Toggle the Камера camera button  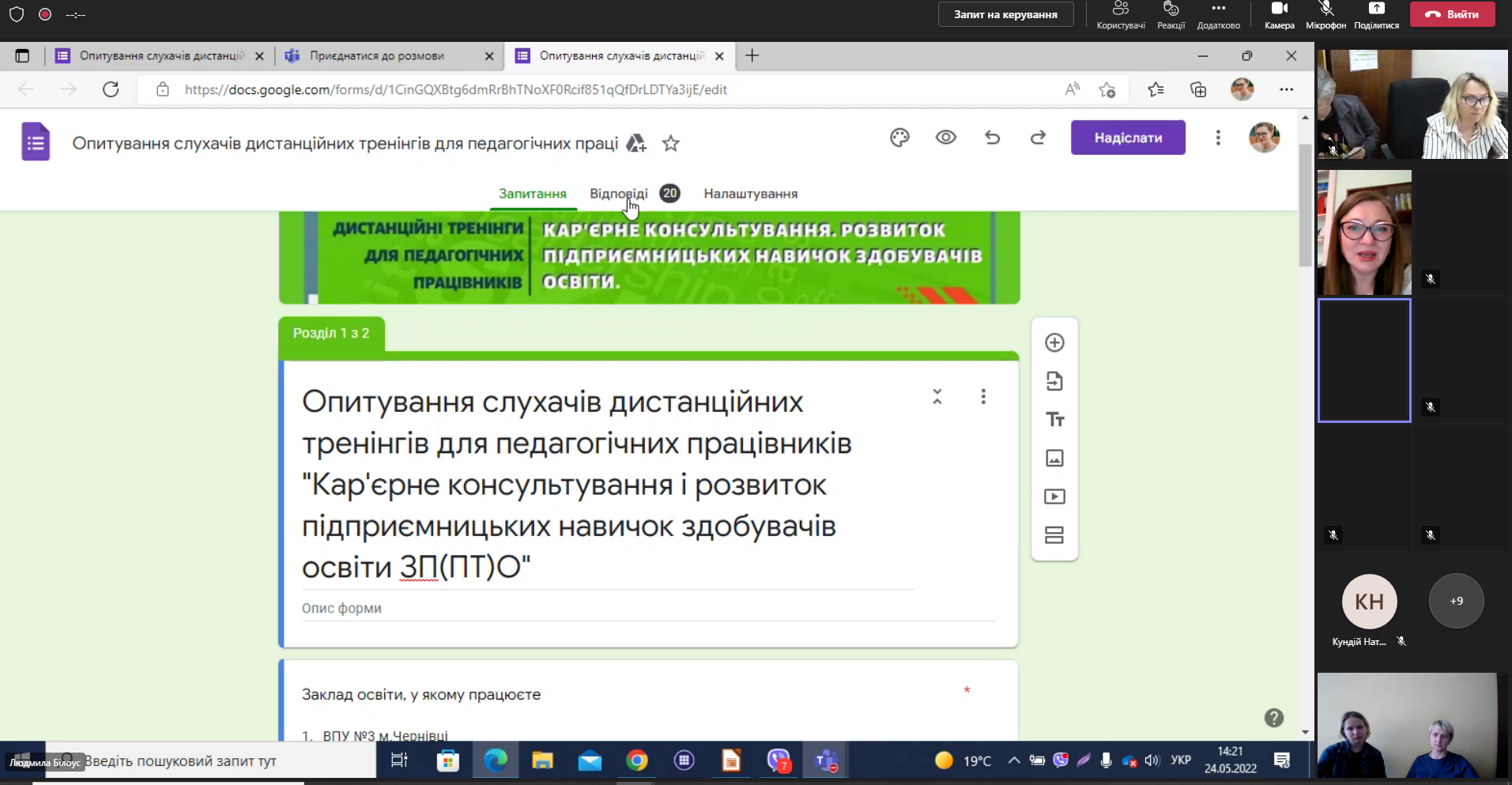1279,15
